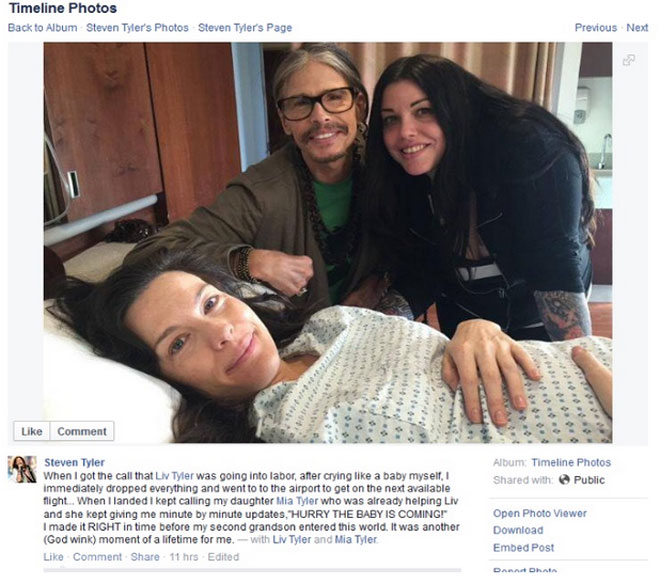Click the Public globe icon
The image size is (660, 584).
(564, 480)
